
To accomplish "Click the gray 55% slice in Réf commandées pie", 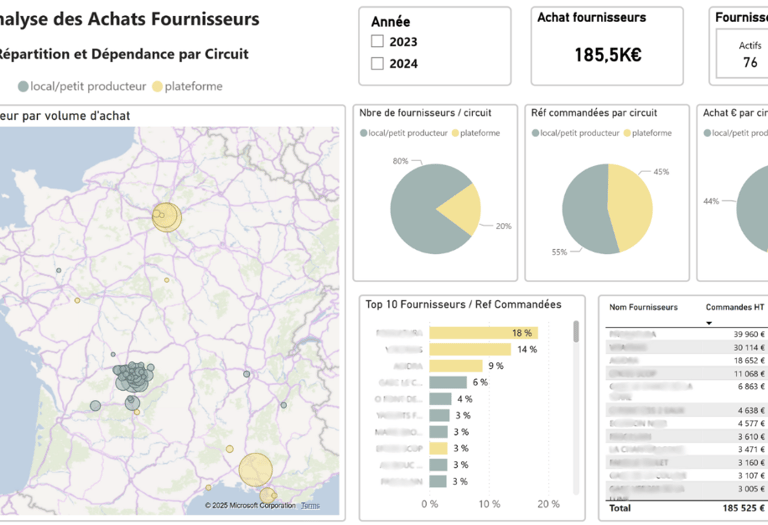I will point(585,211).
